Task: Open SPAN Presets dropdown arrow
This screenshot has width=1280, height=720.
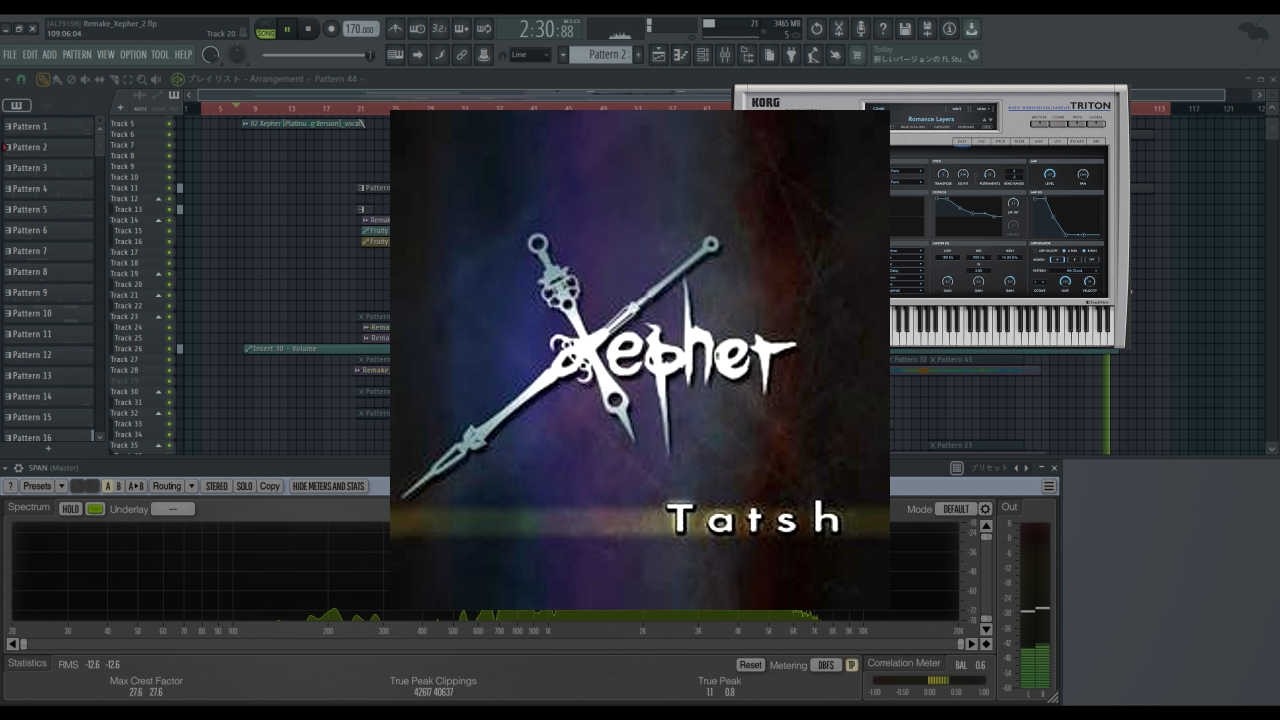Action: pyautogui.click(x=61, y=486)
